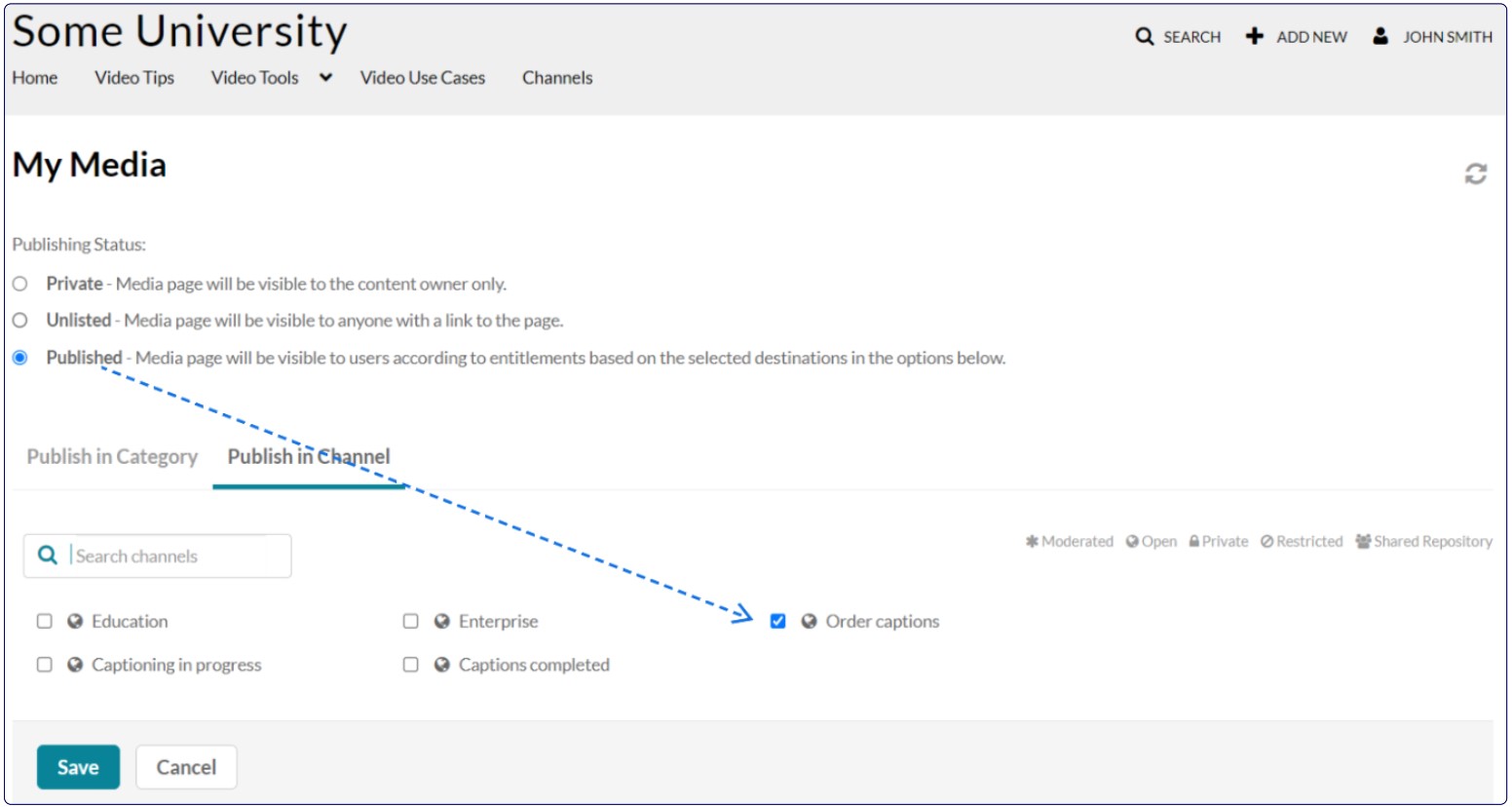The image size is (1512, 807).
Task: Select the Private publishing status
Action: [18, 284]
